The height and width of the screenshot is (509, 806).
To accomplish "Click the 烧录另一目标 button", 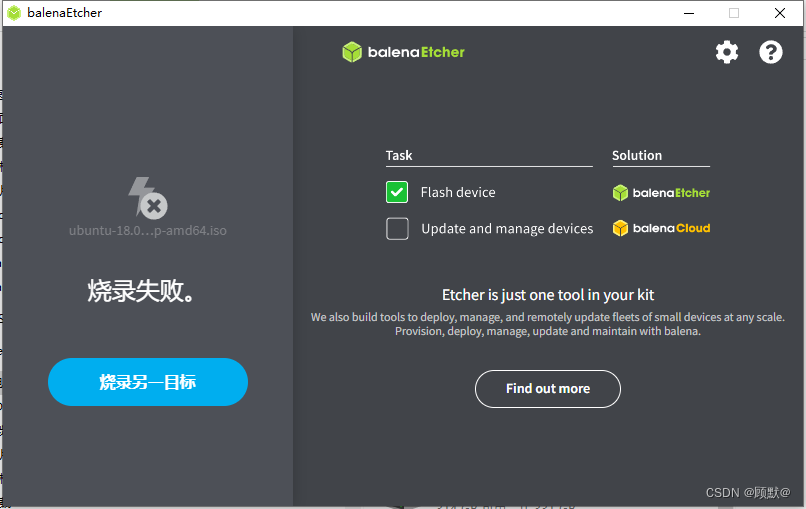I will coord(148,382).
